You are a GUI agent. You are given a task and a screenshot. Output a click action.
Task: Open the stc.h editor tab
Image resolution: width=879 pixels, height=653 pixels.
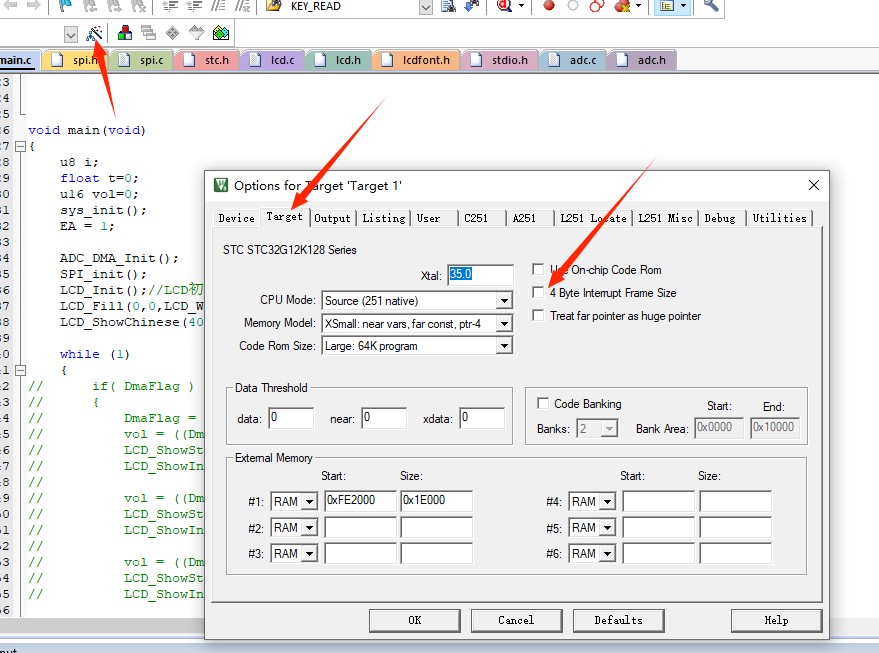point(209,60)
